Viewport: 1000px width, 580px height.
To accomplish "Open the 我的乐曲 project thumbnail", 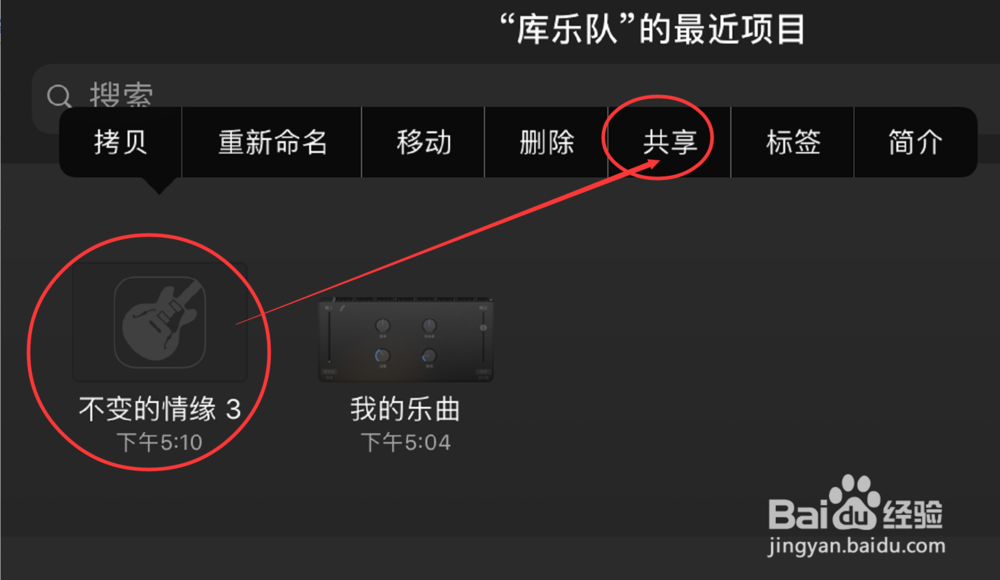I will tap(406, 339).
